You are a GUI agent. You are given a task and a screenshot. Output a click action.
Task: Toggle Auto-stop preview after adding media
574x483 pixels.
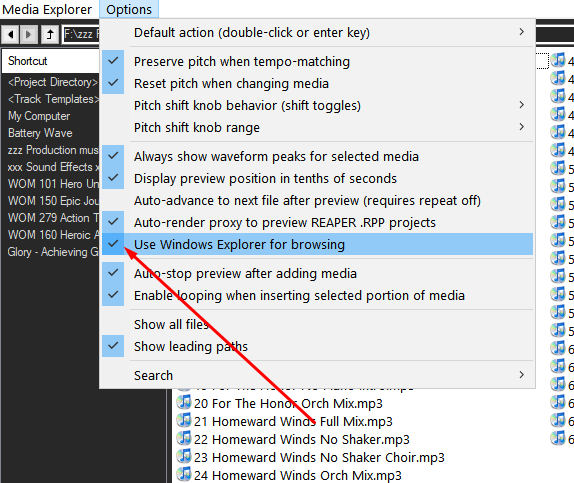pos(317,274)
